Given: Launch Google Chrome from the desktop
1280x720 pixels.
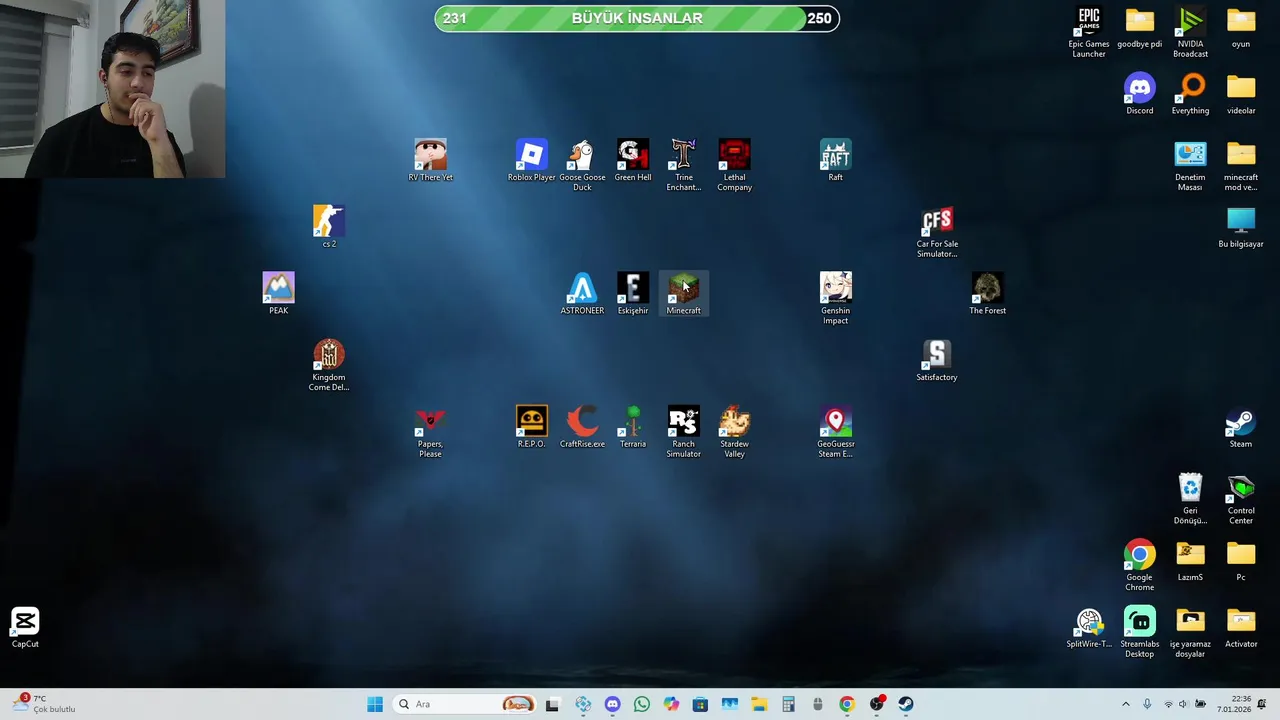Looking at the screenshot, I should 1139,565.
